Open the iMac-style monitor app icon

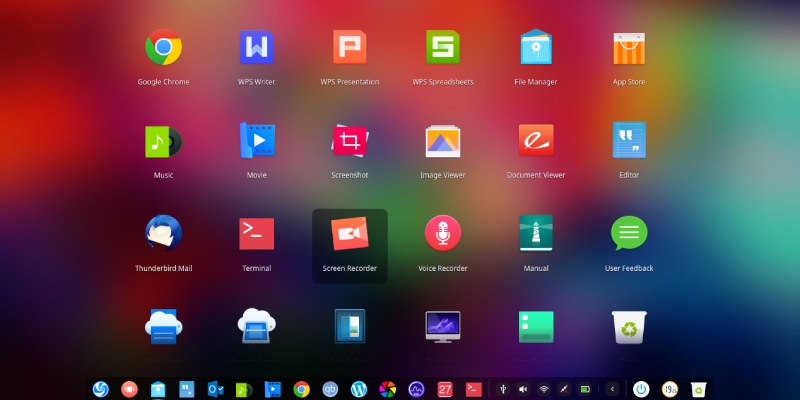[x=443, y=327]
